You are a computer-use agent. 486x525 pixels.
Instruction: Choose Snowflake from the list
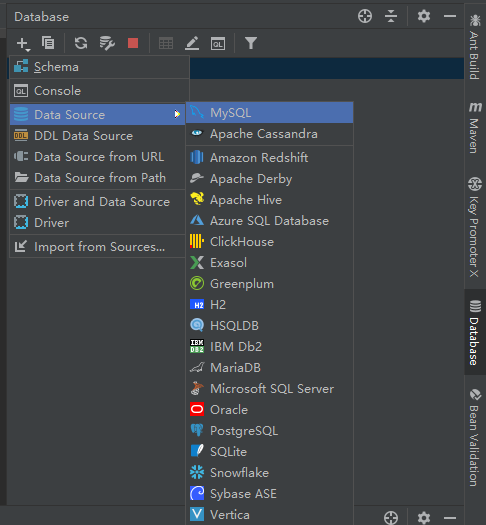tap(269, 473)
